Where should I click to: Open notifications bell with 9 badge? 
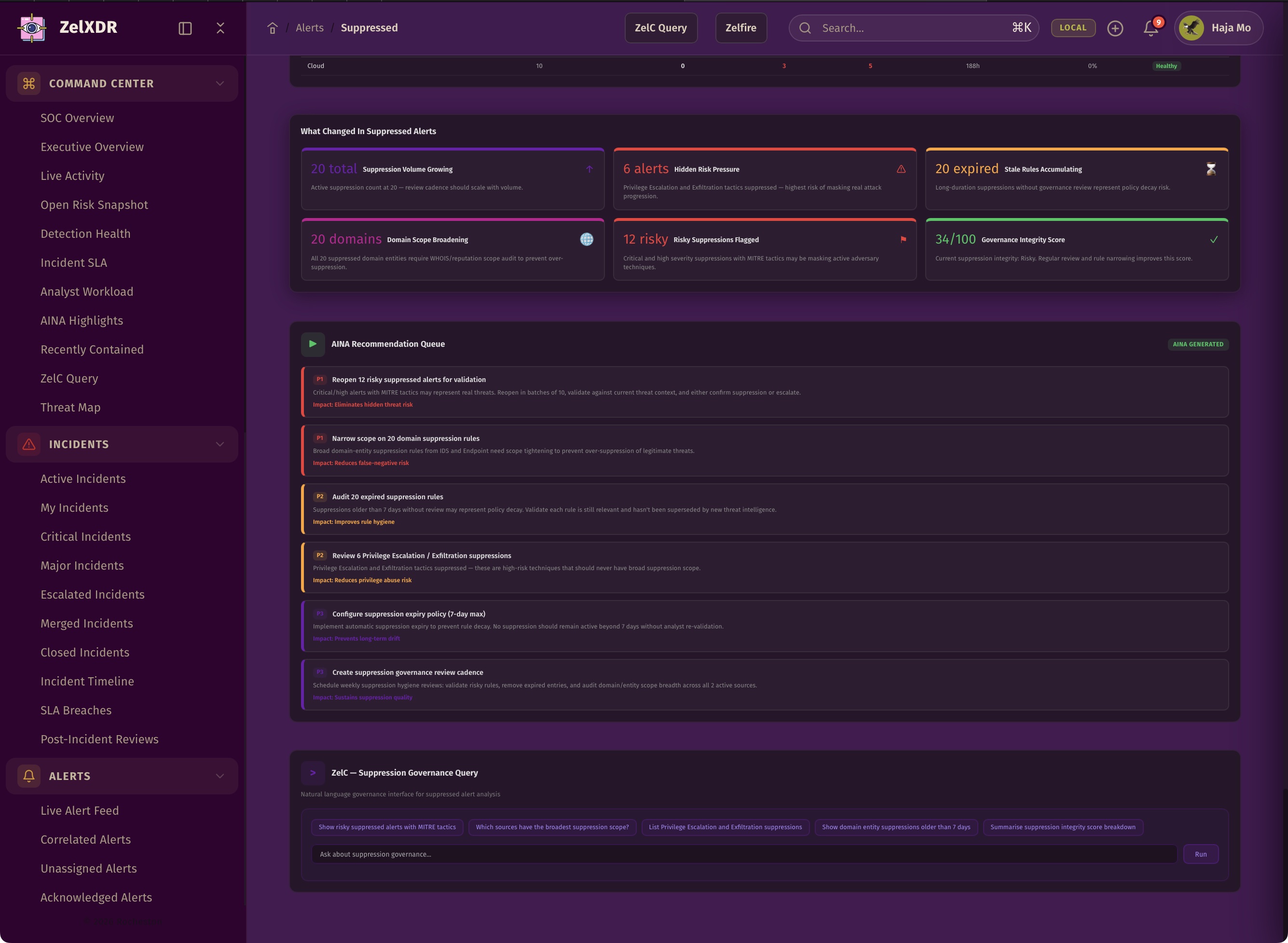pyautogui.click(x=1151, y=28)
